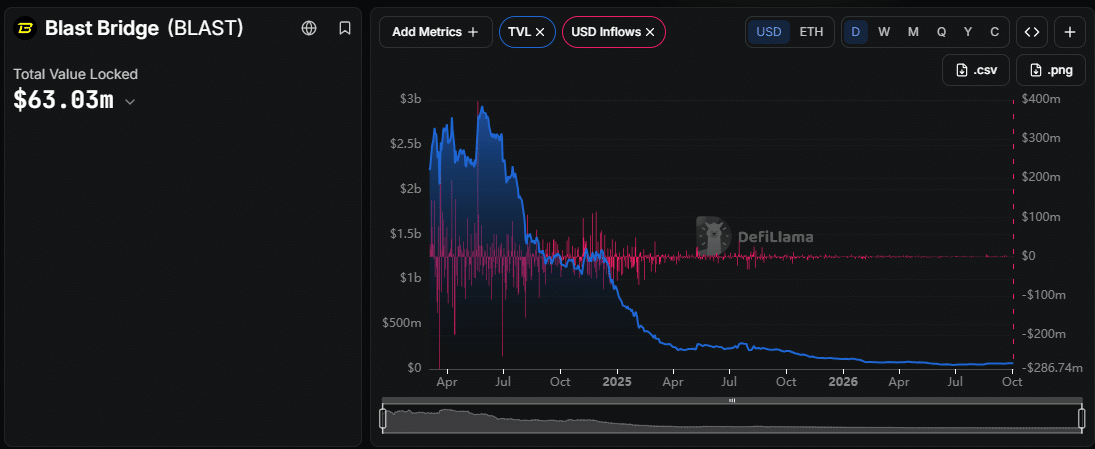This screenshot has height=449, width=1095.
Task: Open the Add Metrics menu
Action: point(435,32)
